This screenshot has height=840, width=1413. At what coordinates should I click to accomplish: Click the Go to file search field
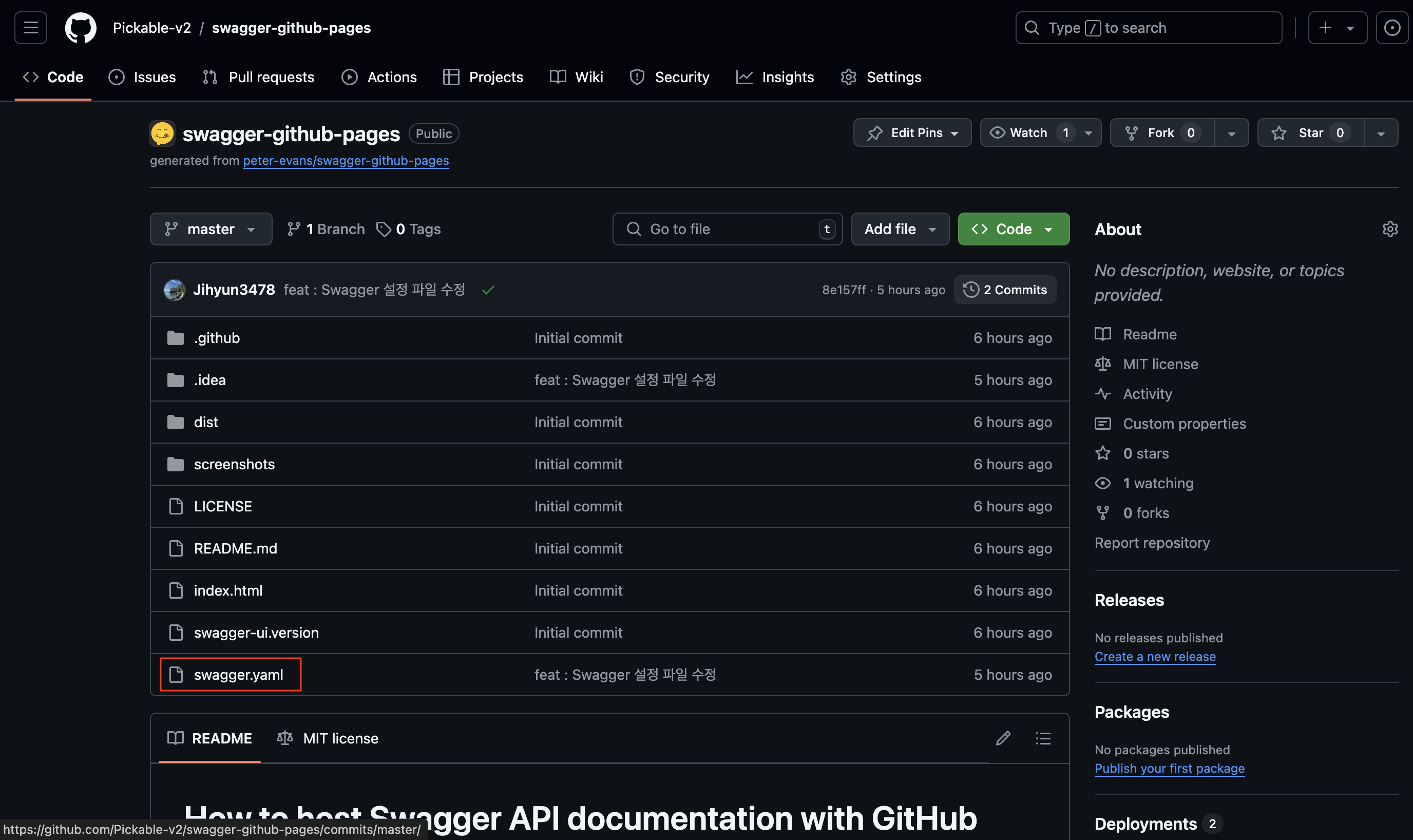[x=727, y=229]
